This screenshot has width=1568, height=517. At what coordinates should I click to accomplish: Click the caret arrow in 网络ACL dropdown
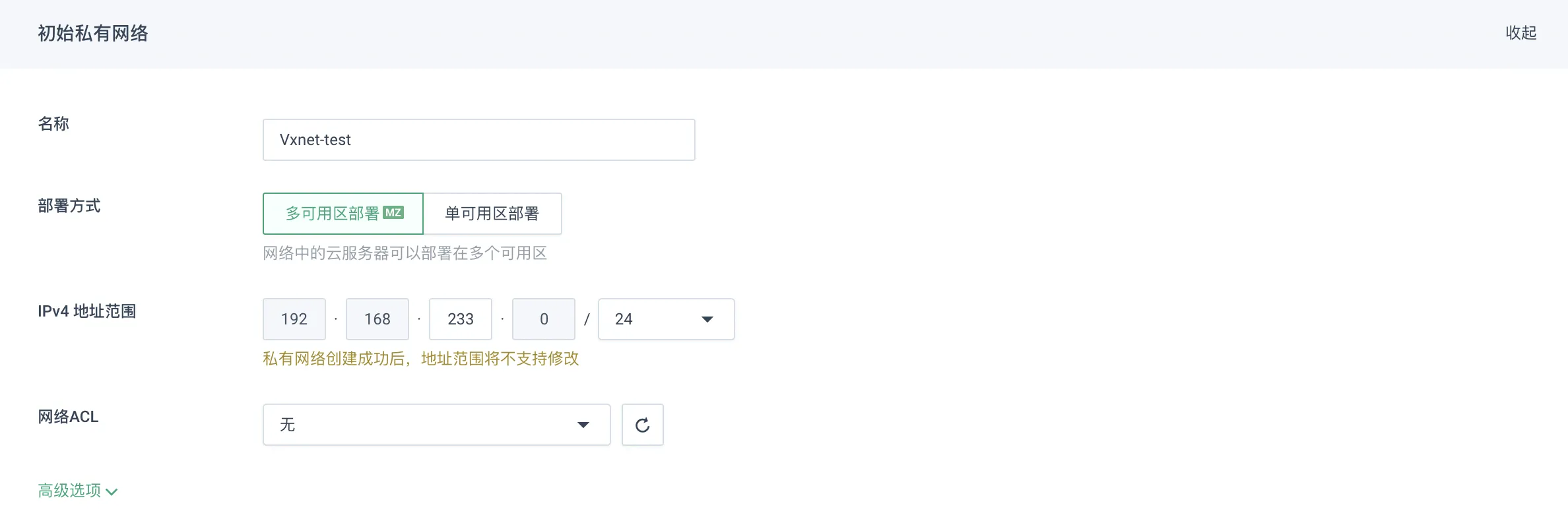[x=583, y=425]
